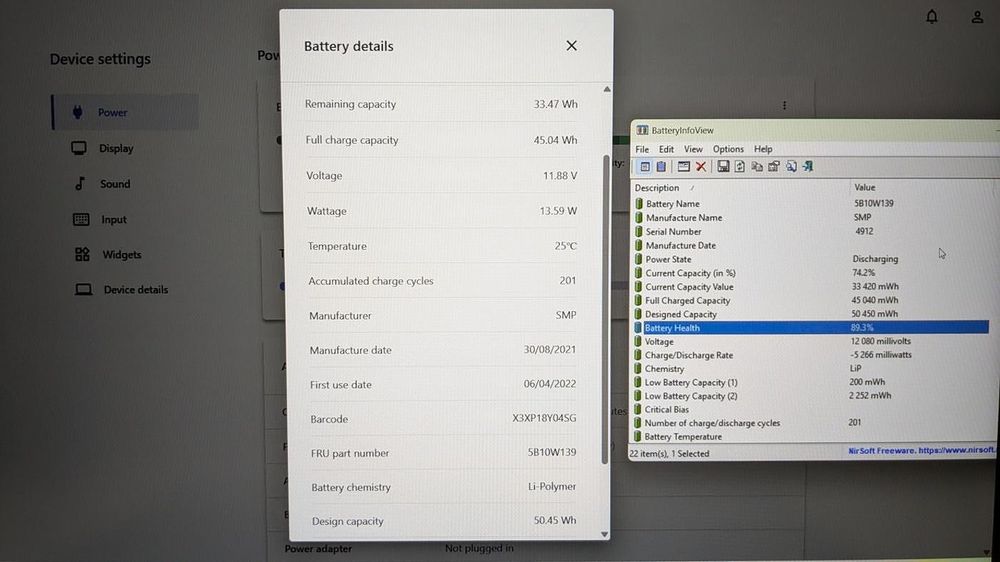Click the BatteryInfoView title bar app icon
1000x562 pixels.
pyautogui.click(x=642, y=130)
